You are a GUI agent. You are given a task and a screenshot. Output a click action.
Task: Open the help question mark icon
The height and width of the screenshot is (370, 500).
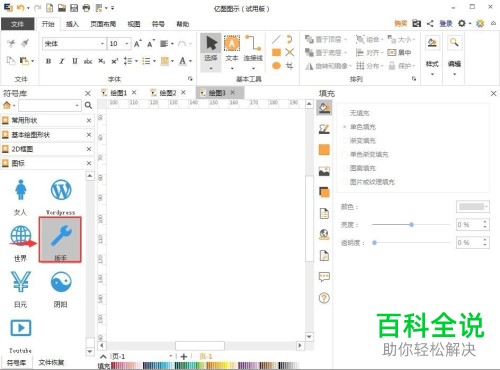point(324,298)
